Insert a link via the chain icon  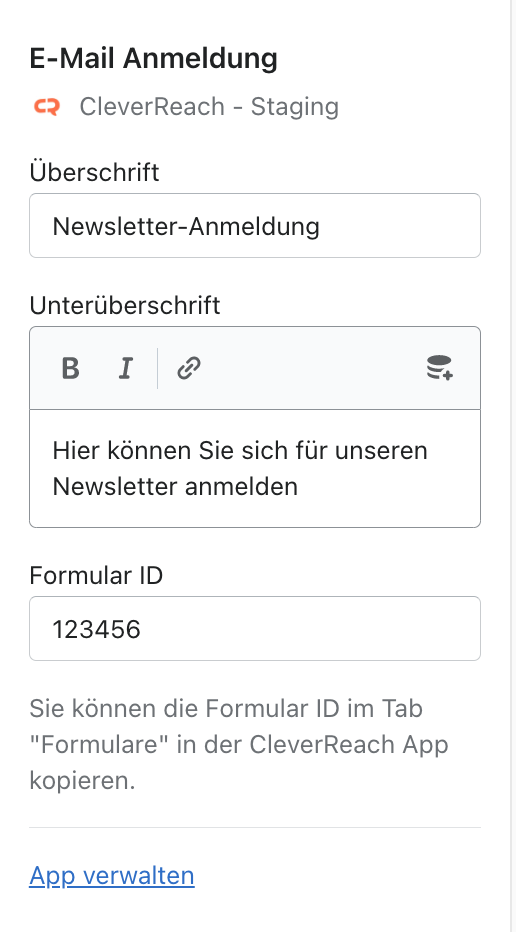click(189, 369)
